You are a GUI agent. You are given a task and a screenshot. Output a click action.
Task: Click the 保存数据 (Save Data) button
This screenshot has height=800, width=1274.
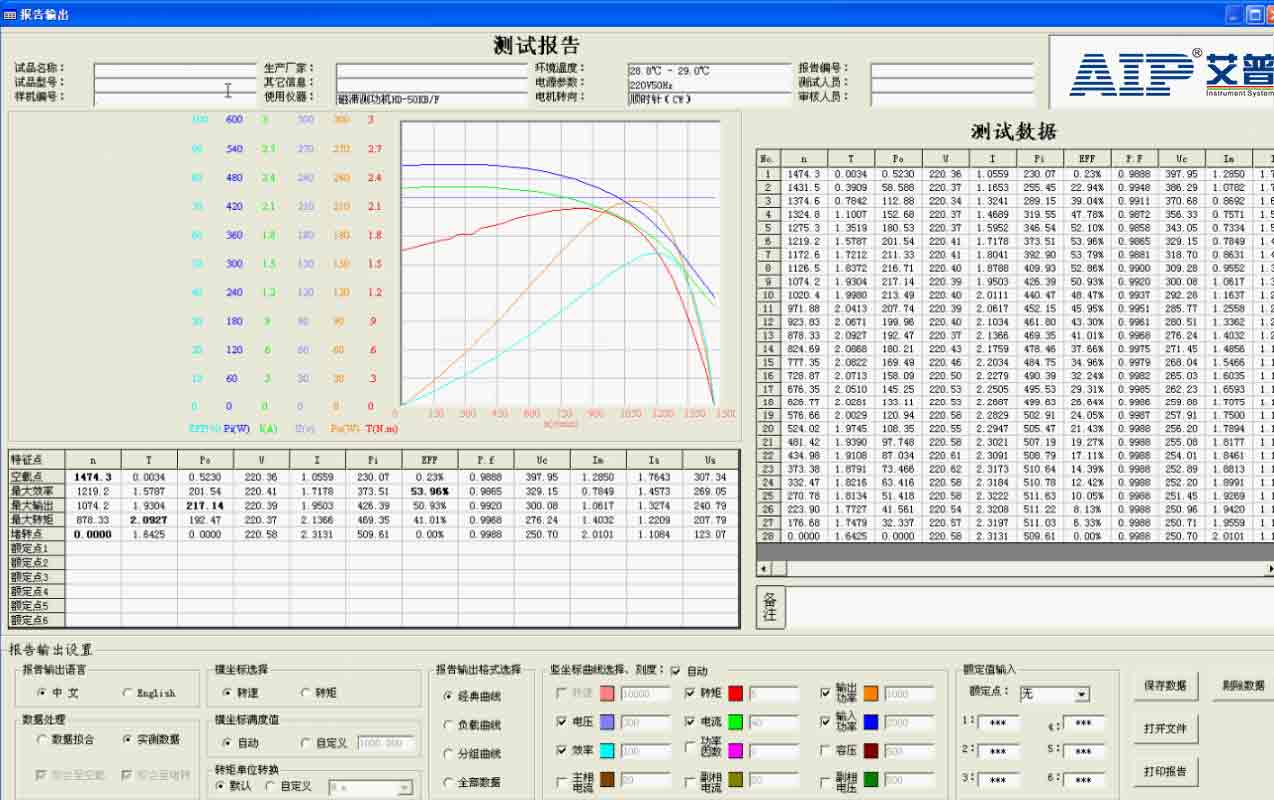point(1165,686)
